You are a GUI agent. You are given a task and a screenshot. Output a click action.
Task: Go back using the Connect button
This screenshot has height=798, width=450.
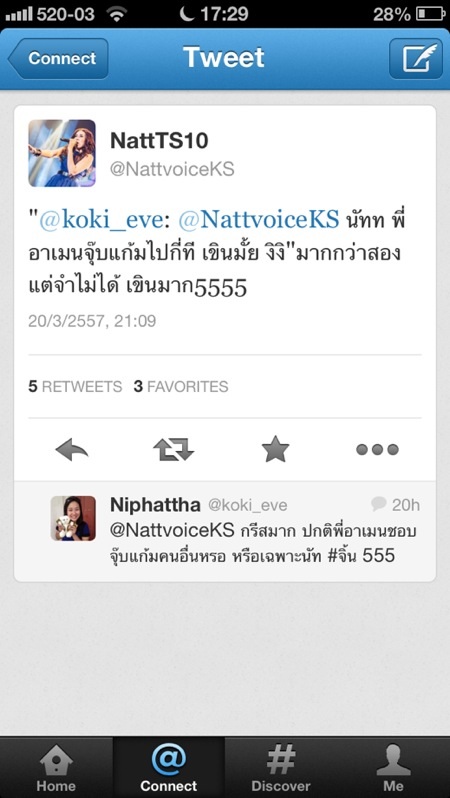58,59
